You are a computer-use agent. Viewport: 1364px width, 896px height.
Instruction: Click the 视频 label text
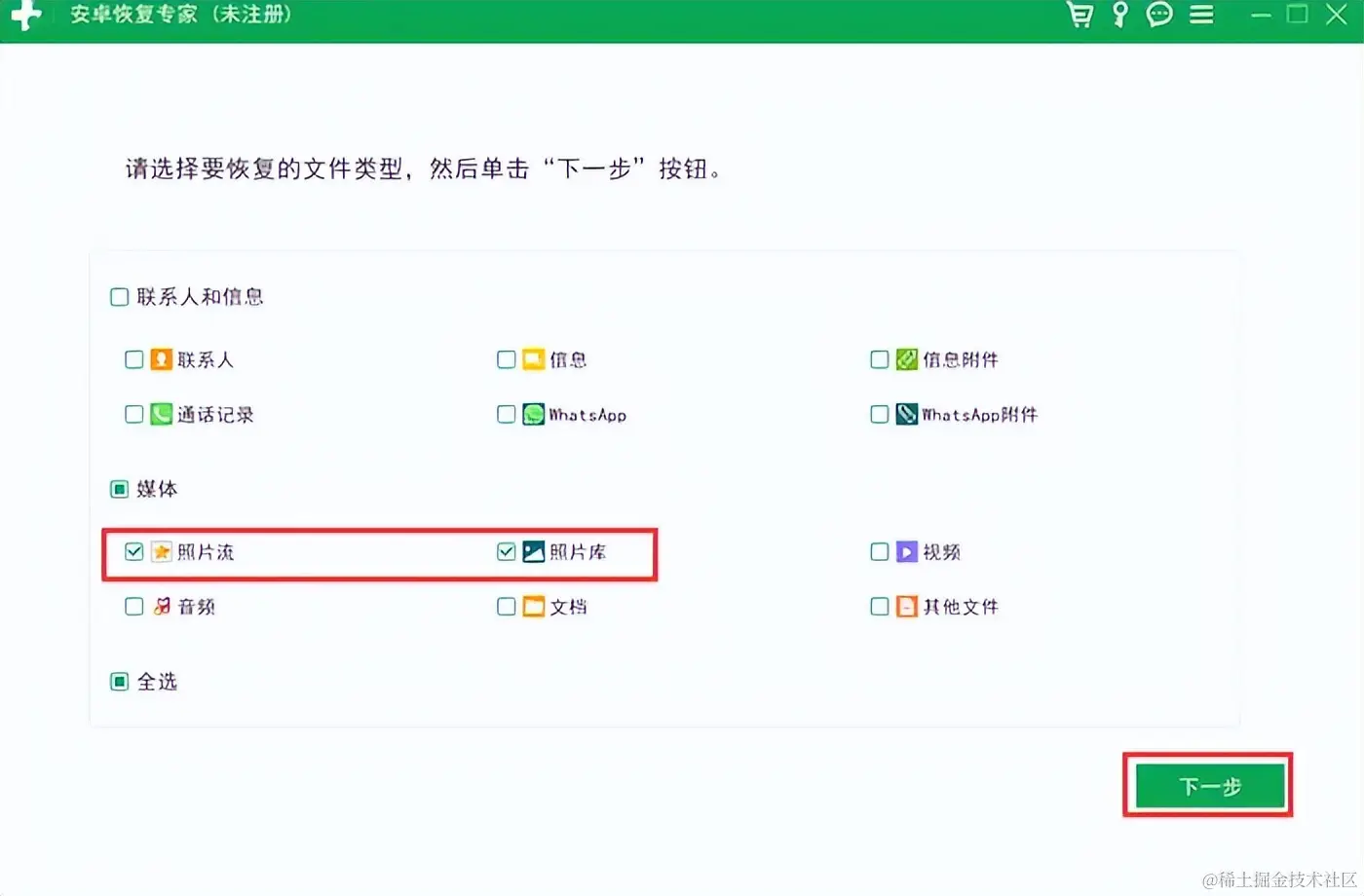click(x=941, y=552)
